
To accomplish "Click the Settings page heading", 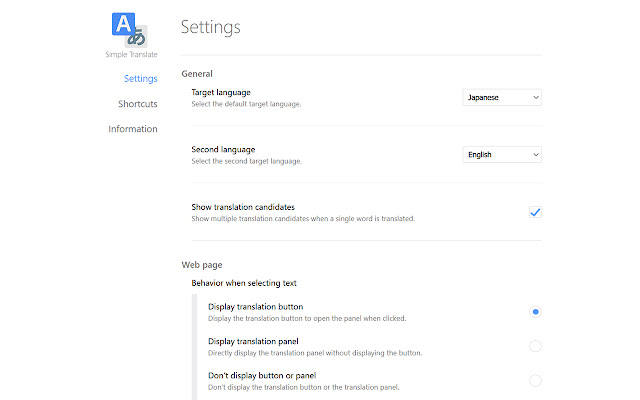I will (210, 27).
